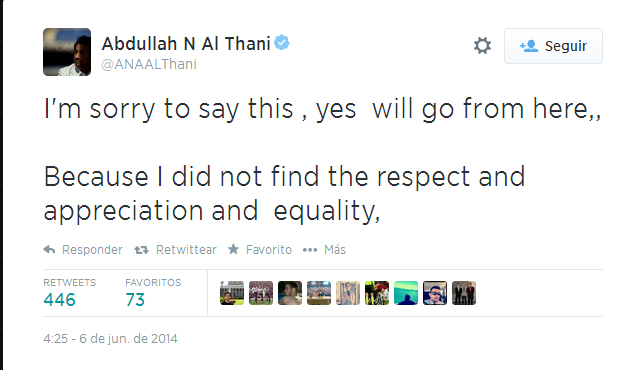Screen dimensions: 641x370
Task: Open last avatar with two men
Action: pyautogui.click(x=464, y=293)
